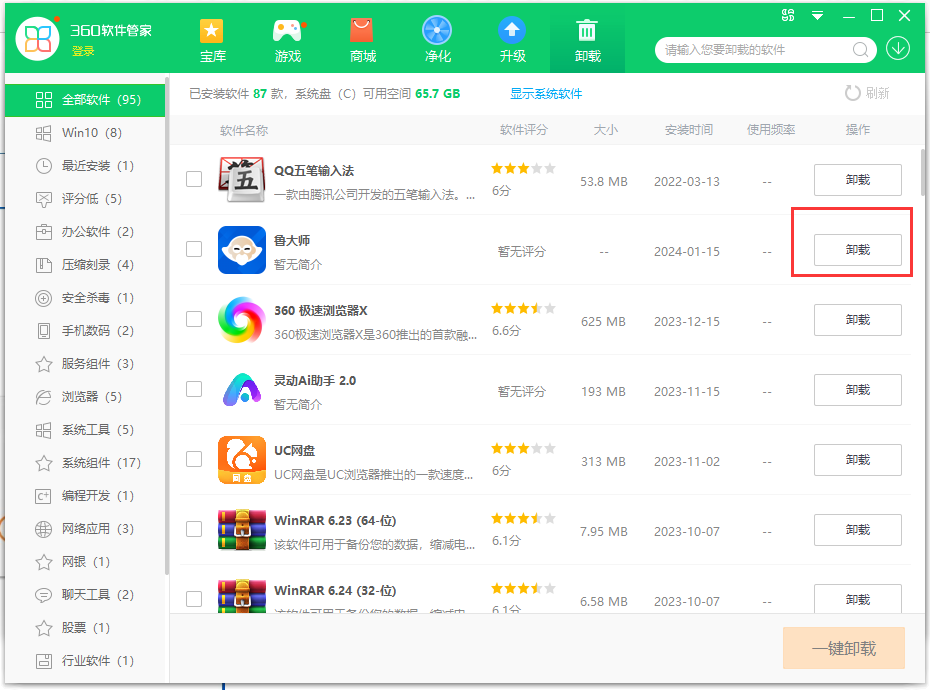
Task: Tick the checkbox for UC网盘
Action: click(x=194, y=459)
